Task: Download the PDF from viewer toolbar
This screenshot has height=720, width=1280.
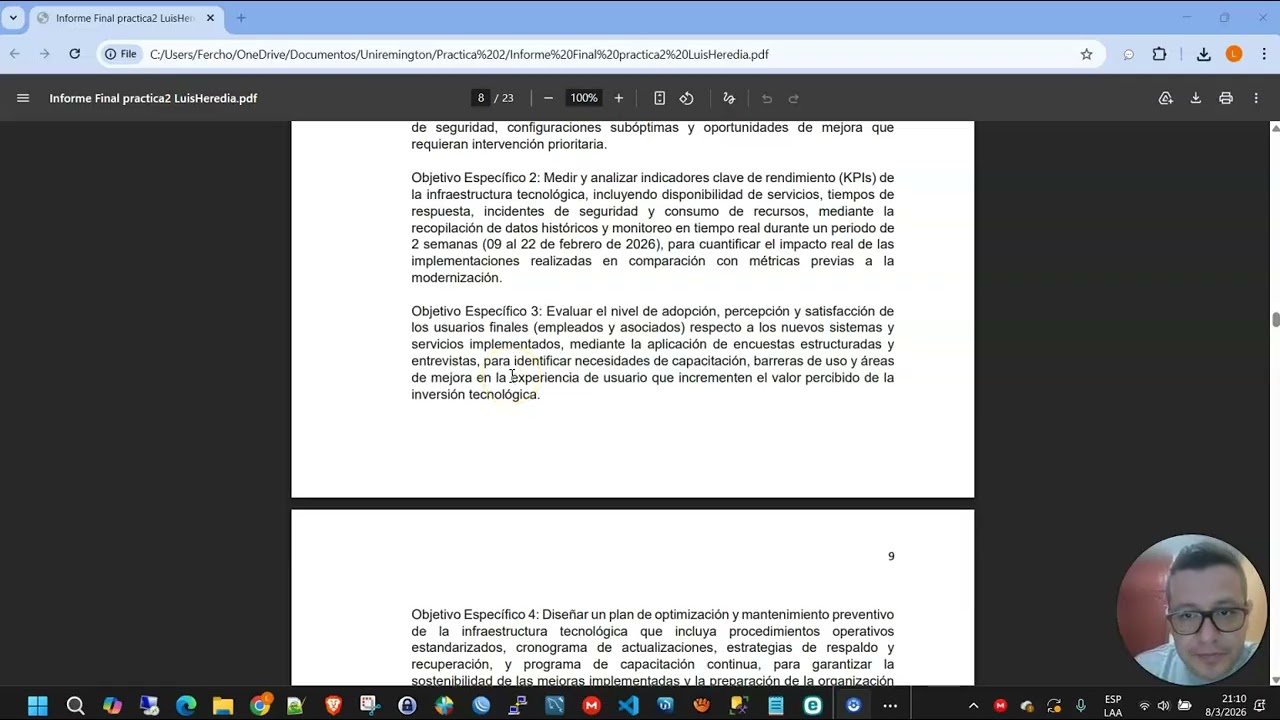Action: 1195,98
